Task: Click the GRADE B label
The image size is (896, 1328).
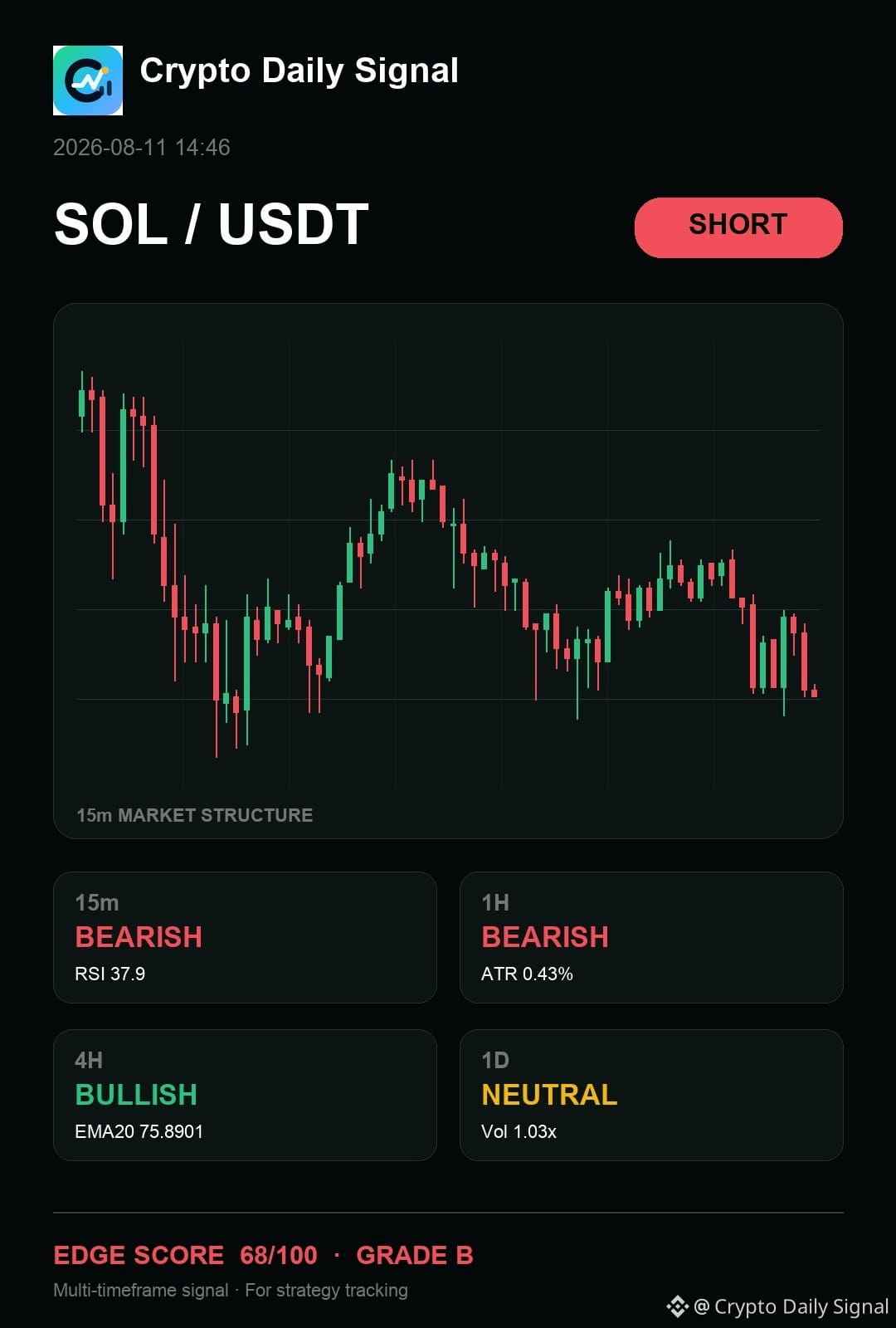Action: (x=415, y=1255)
